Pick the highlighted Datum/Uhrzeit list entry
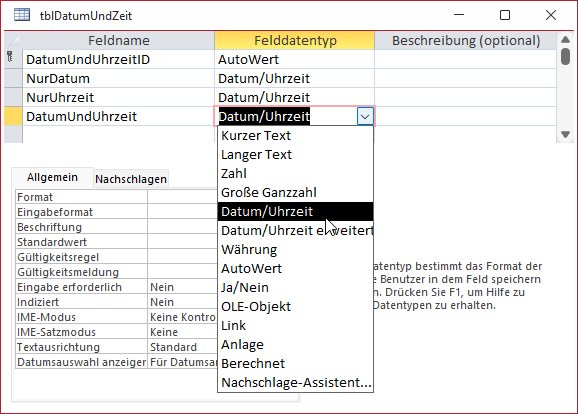 (x=295, y=212)
